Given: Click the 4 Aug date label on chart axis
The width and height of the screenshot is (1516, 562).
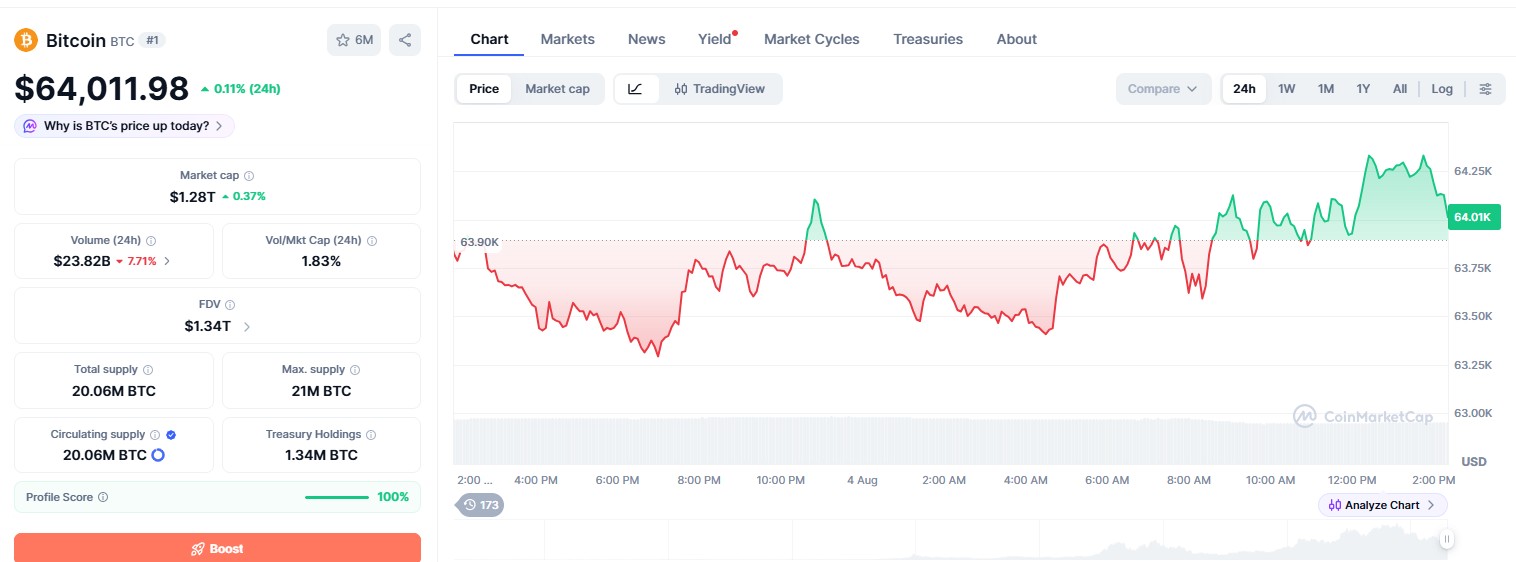Looking at the screenshot, I should (862, 480).
